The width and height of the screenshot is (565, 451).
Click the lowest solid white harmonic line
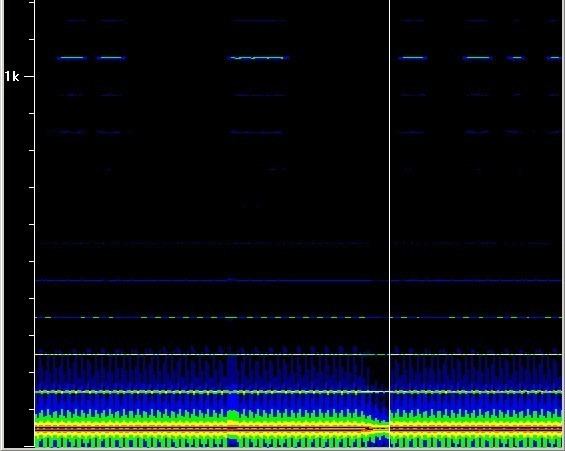[299, 392]
